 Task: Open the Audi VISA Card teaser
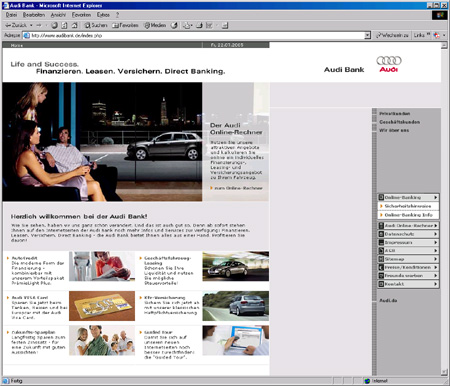click(30, 298)
